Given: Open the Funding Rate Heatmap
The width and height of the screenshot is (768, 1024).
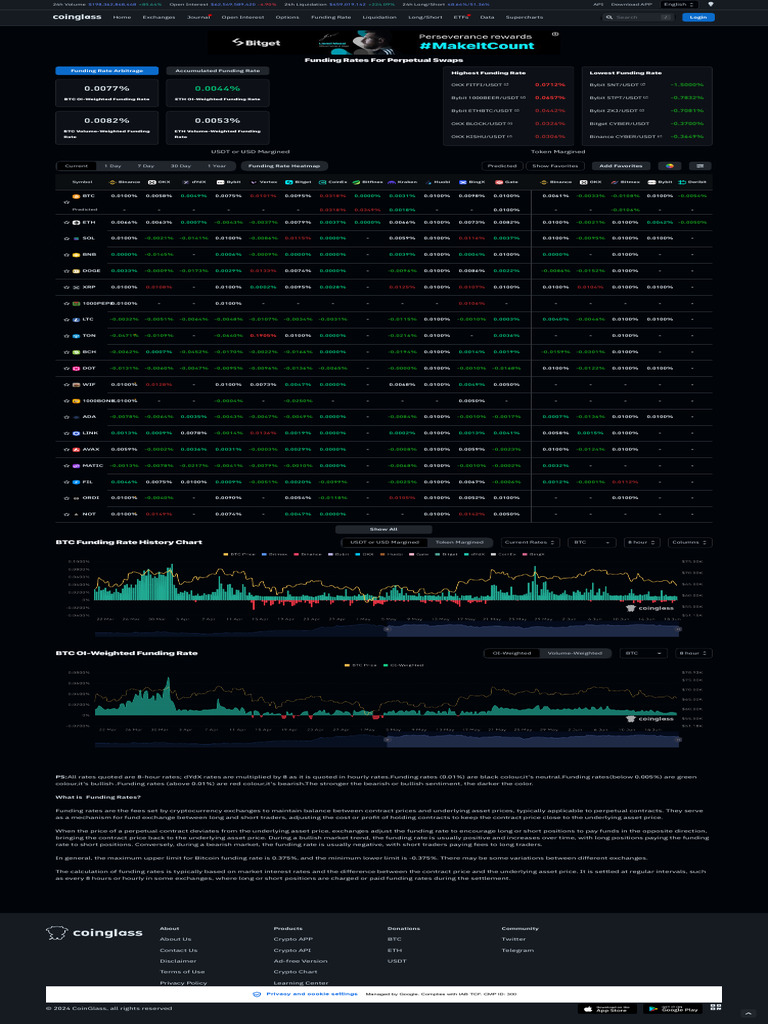Looking at the screenshot, I should 285,166.
